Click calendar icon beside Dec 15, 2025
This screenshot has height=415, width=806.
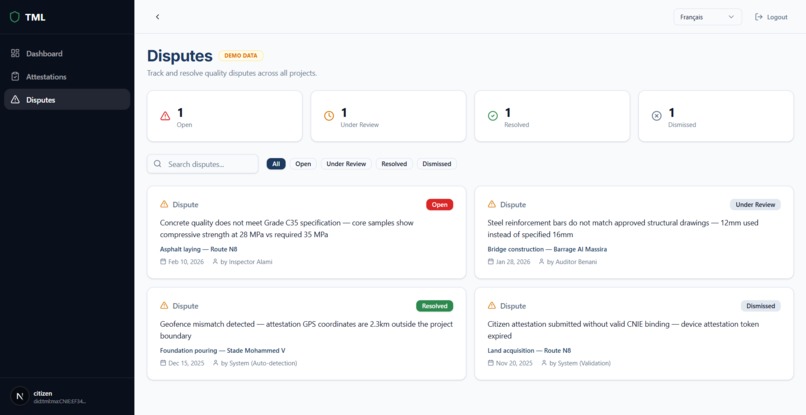point(163,363)
